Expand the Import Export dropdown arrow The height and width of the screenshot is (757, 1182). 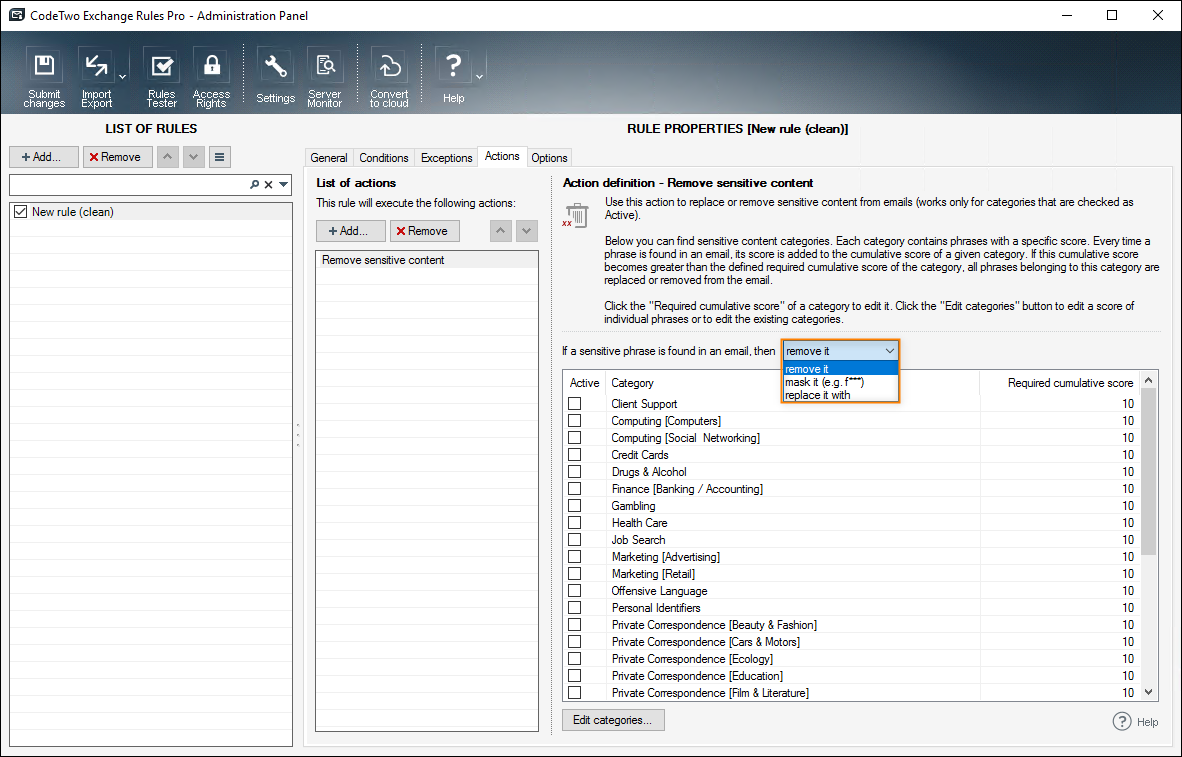click(x=122, y=77)
